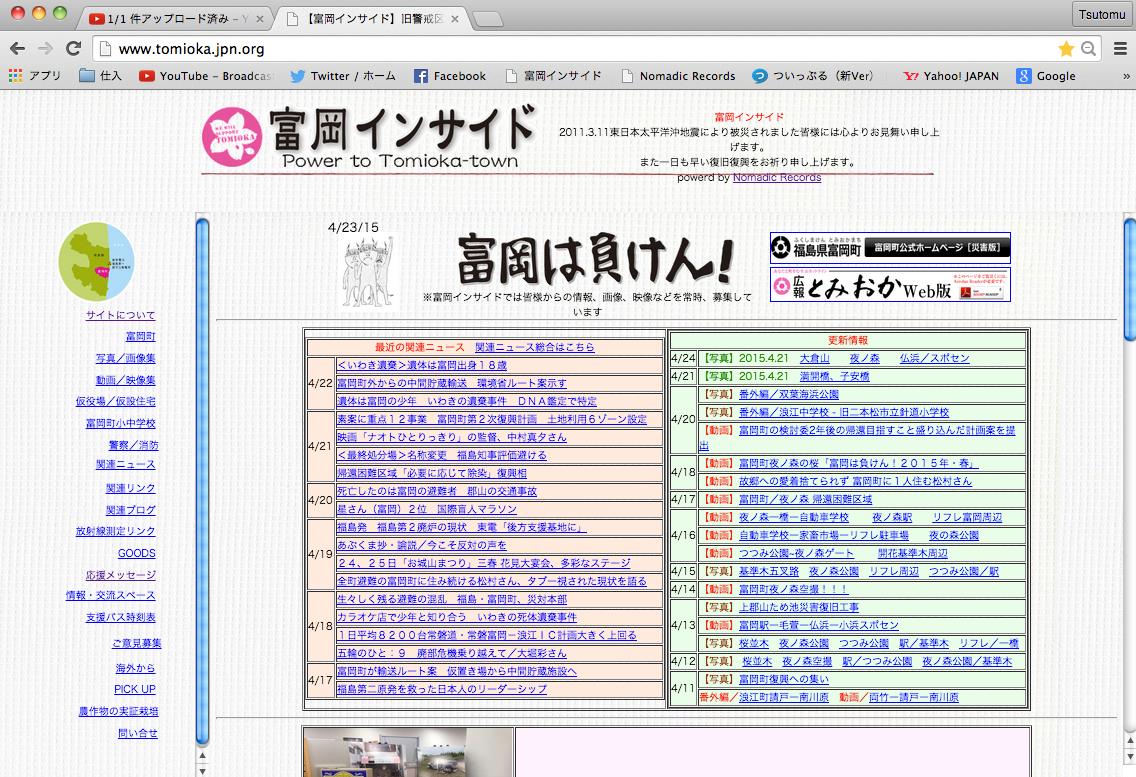Screen dimensions: 1136x777
Task: Open the Twitter ホーム bookmark
Action: 343,75
